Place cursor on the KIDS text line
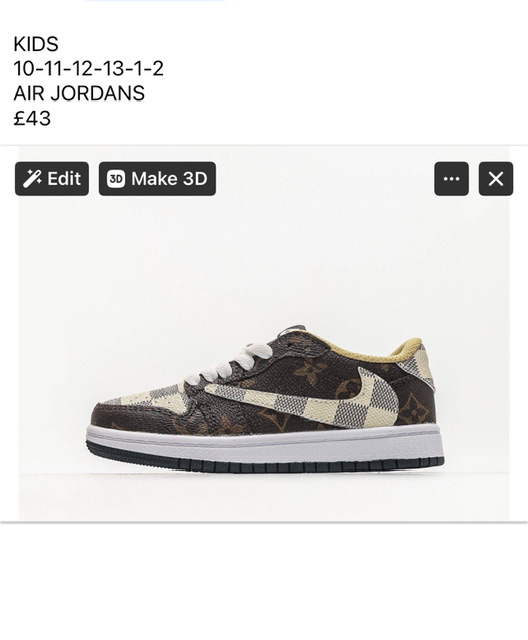 (36, 44)
